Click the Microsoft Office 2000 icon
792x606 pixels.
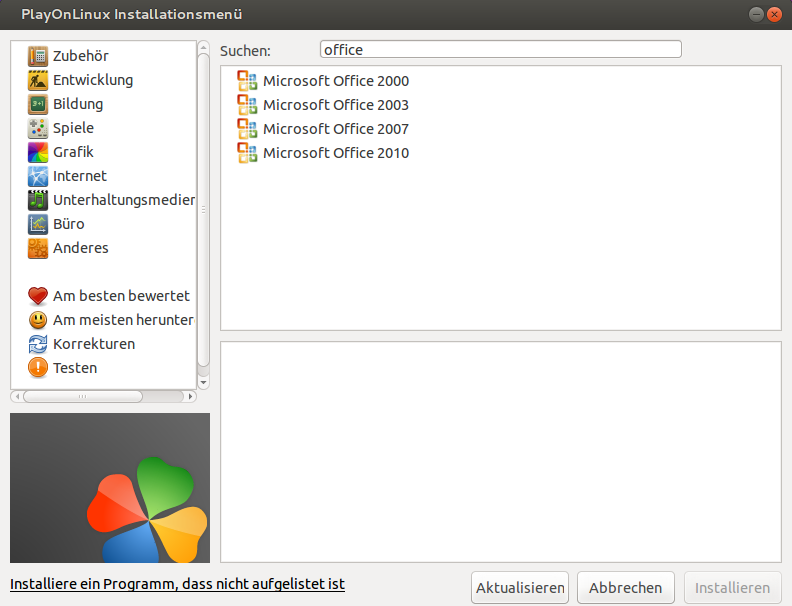[247, 81]
